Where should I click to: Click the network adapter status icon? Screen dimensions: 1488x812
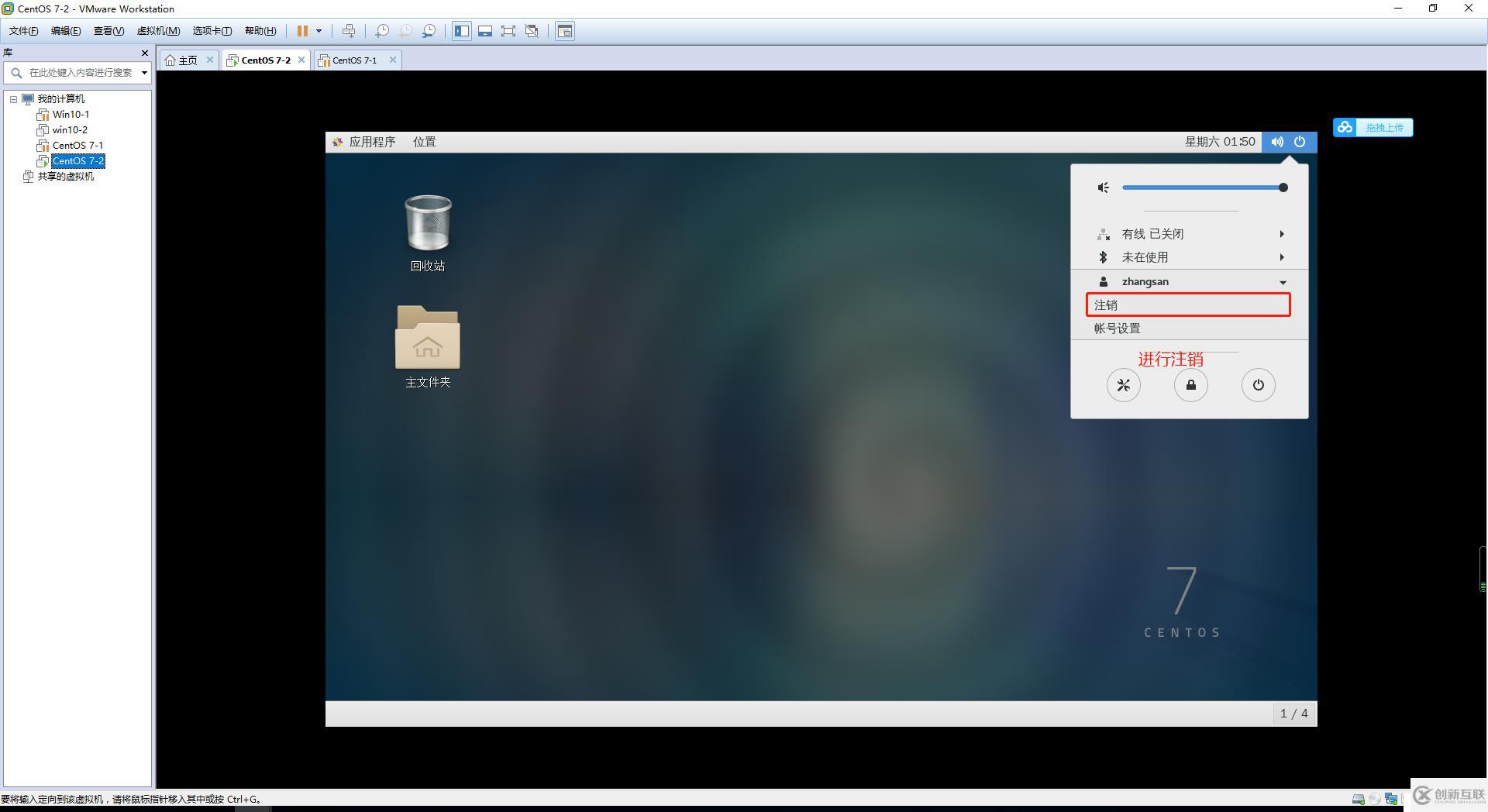click(x=1391, y=799)
